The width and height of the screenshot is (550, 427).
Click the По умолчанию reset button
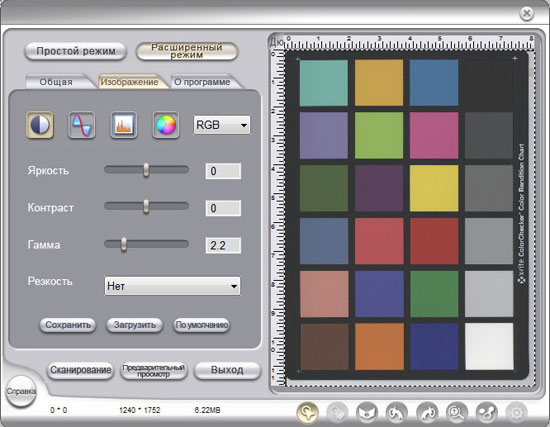(x=202, y=325)
